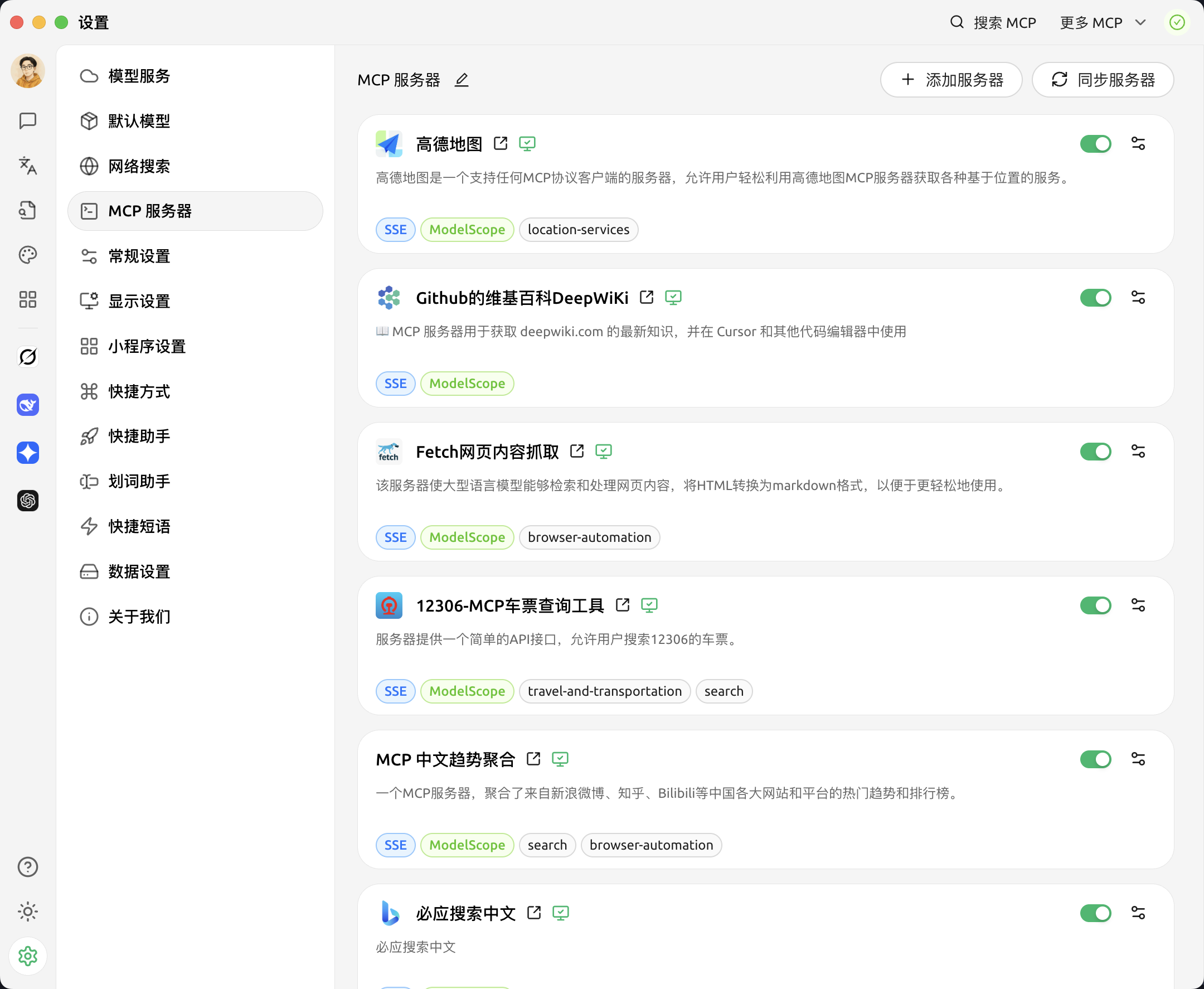1204x989 pixels.
Task: Disable the Fetch网页内容抓取 toggle
Action: (1096, 451)
